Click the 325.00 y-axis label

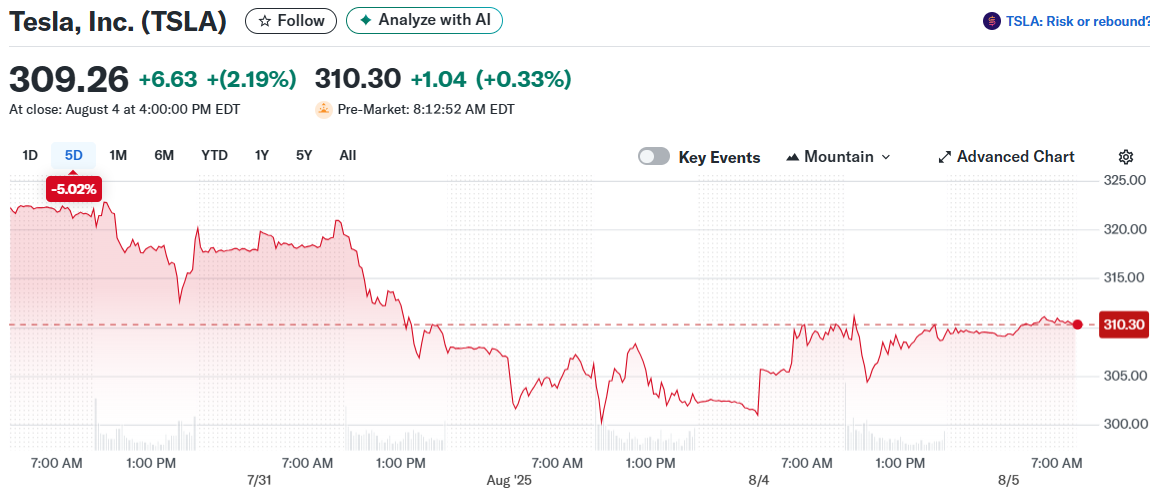point(1124,180)
